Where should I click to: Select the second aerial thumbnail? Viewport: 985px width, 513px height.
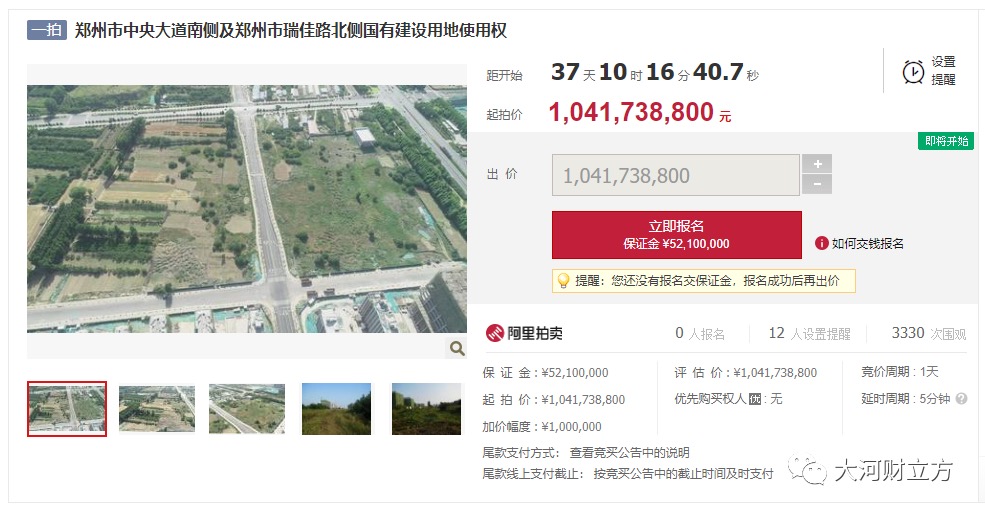(x=157, y=409)
